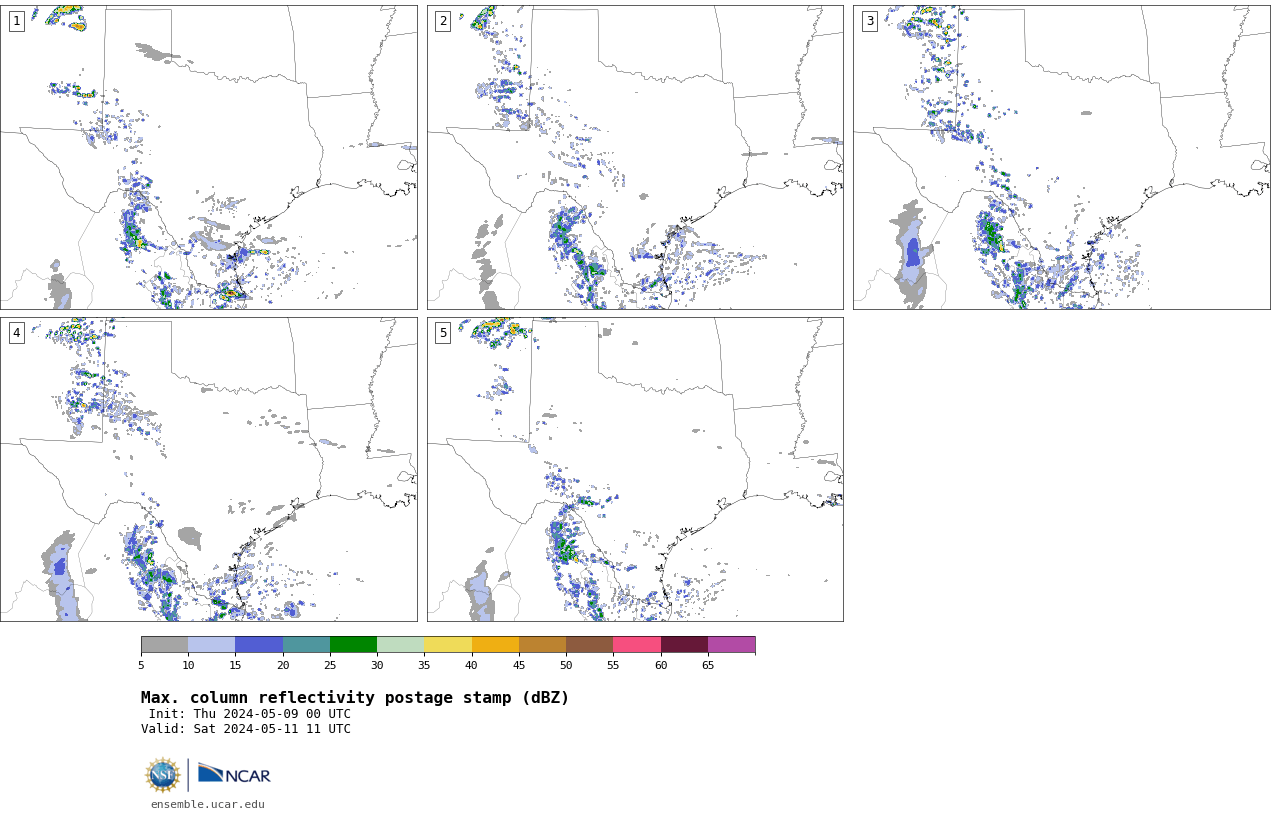Select the gray 5-10 dBZ swatch
The height and width of the screenshot is (815, 1280).
click(164, 644)
